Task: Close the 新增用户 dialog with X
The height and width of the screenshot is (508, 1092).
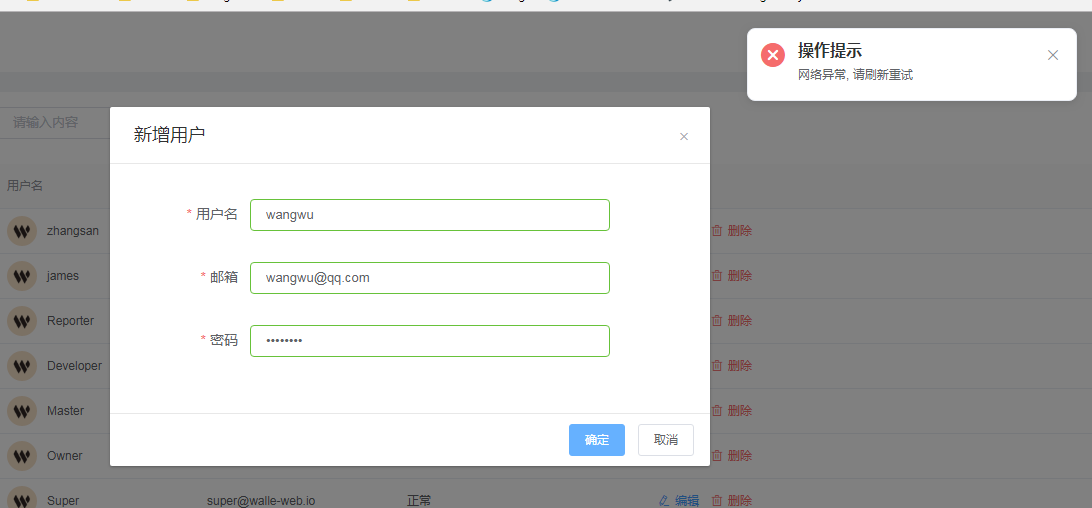Action: (684, 137)
